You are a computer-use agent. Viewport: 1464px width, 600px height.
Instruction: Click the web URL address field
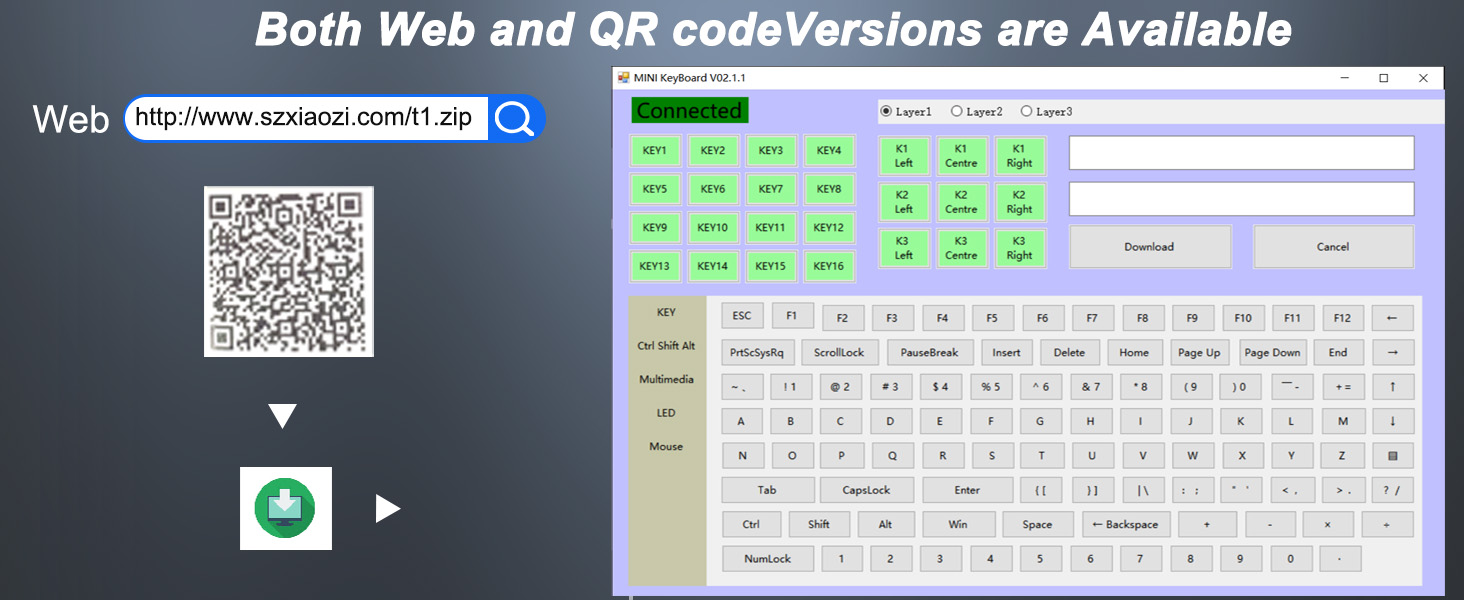[305, 118]
